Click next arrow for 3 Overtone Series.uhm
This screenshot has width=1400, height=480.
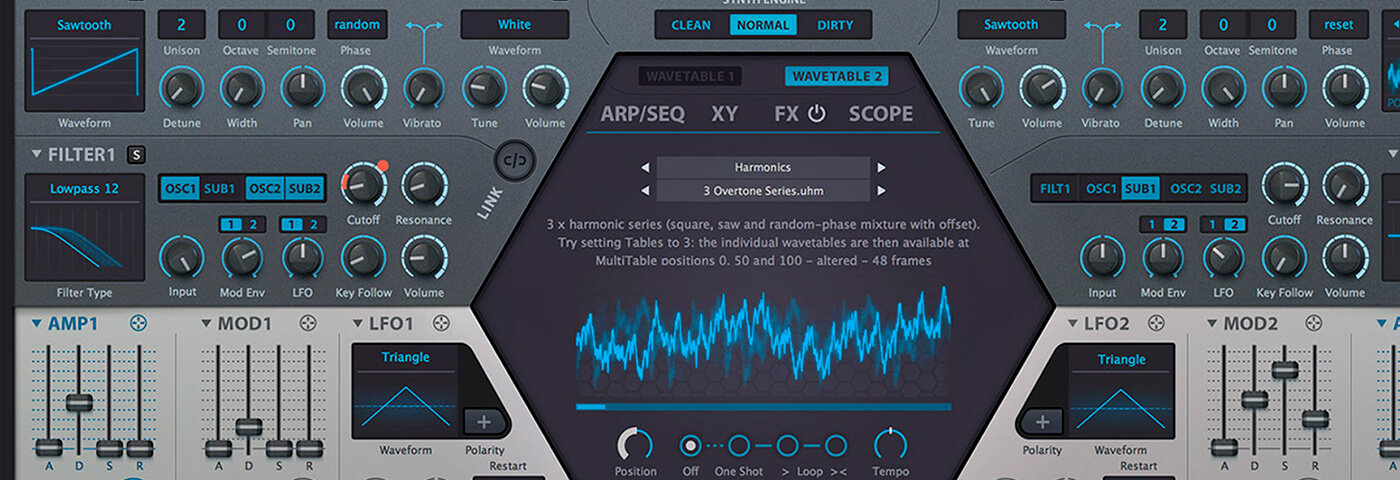tap(881, 191)
